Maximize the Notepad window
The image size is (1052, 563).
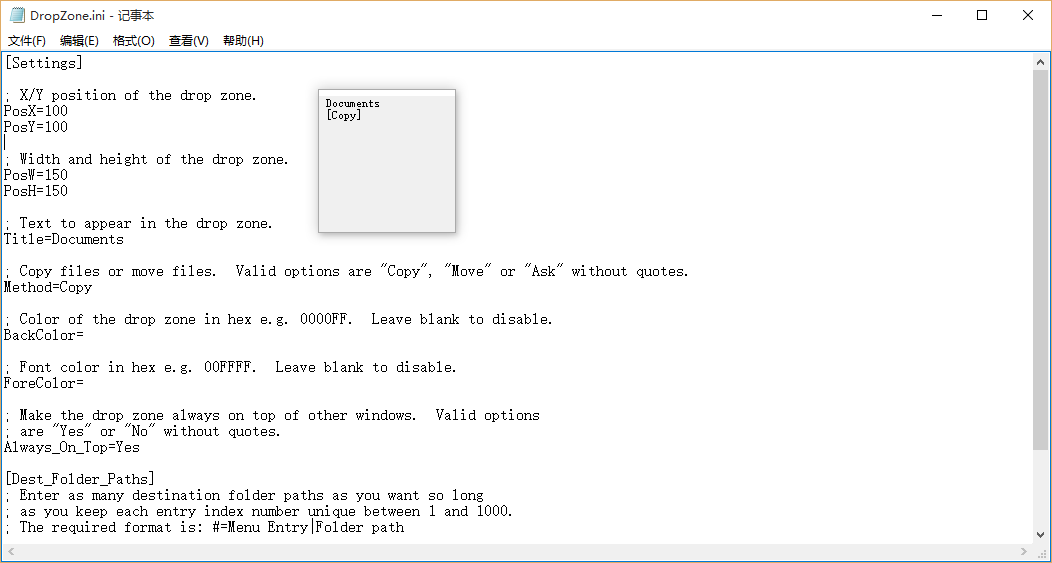pyautogui.click(x=982, y=15)
